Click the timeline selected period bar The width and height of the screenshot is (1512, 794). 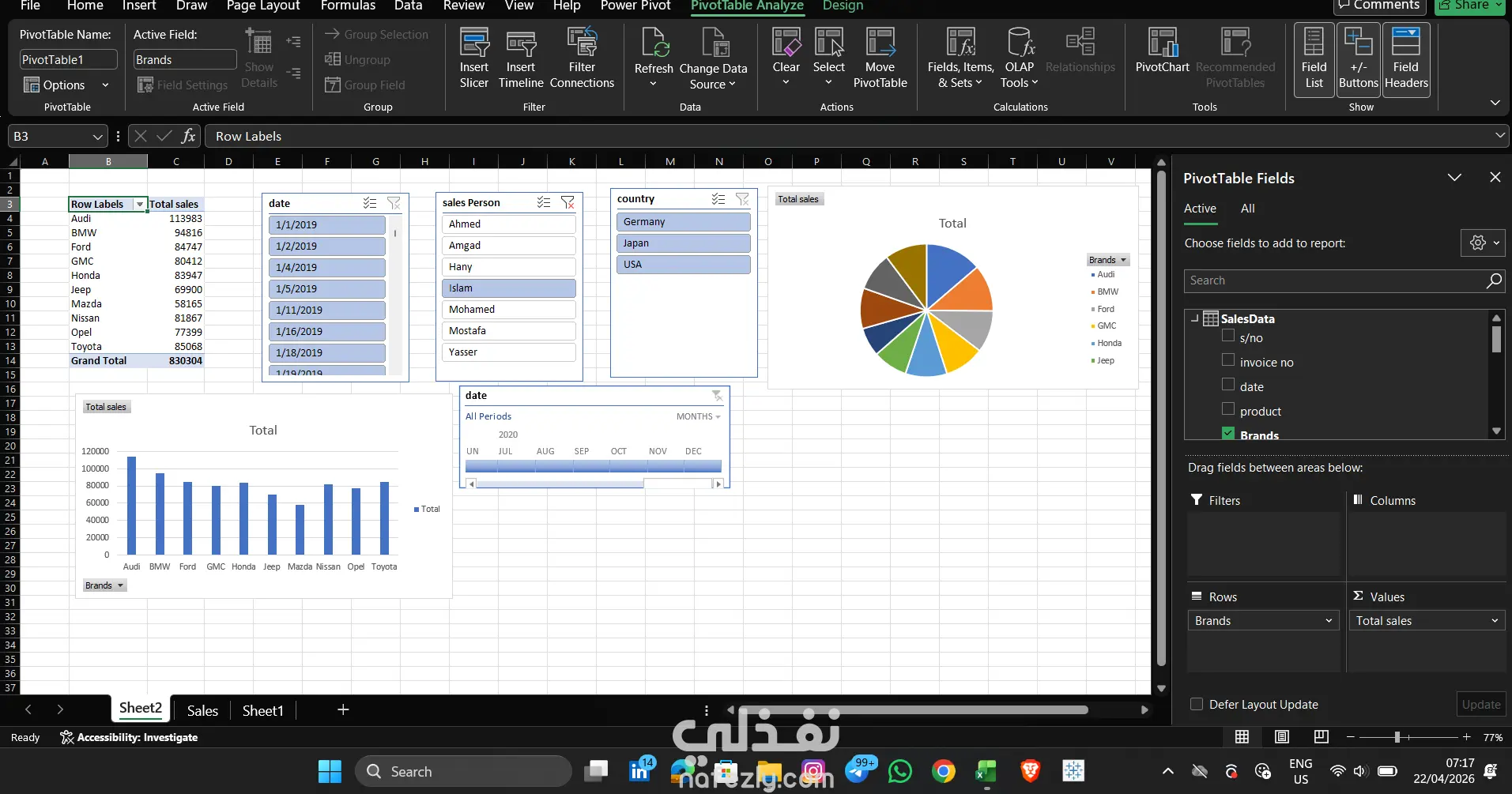coord(594,466)
